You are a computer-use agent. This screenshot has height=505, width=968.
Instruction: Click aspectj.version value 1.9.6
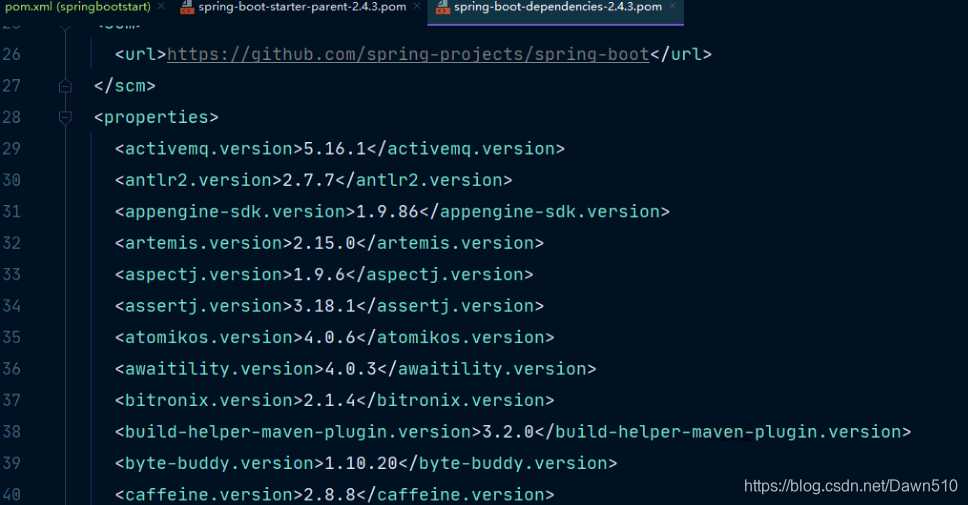[x=319, y=275]
